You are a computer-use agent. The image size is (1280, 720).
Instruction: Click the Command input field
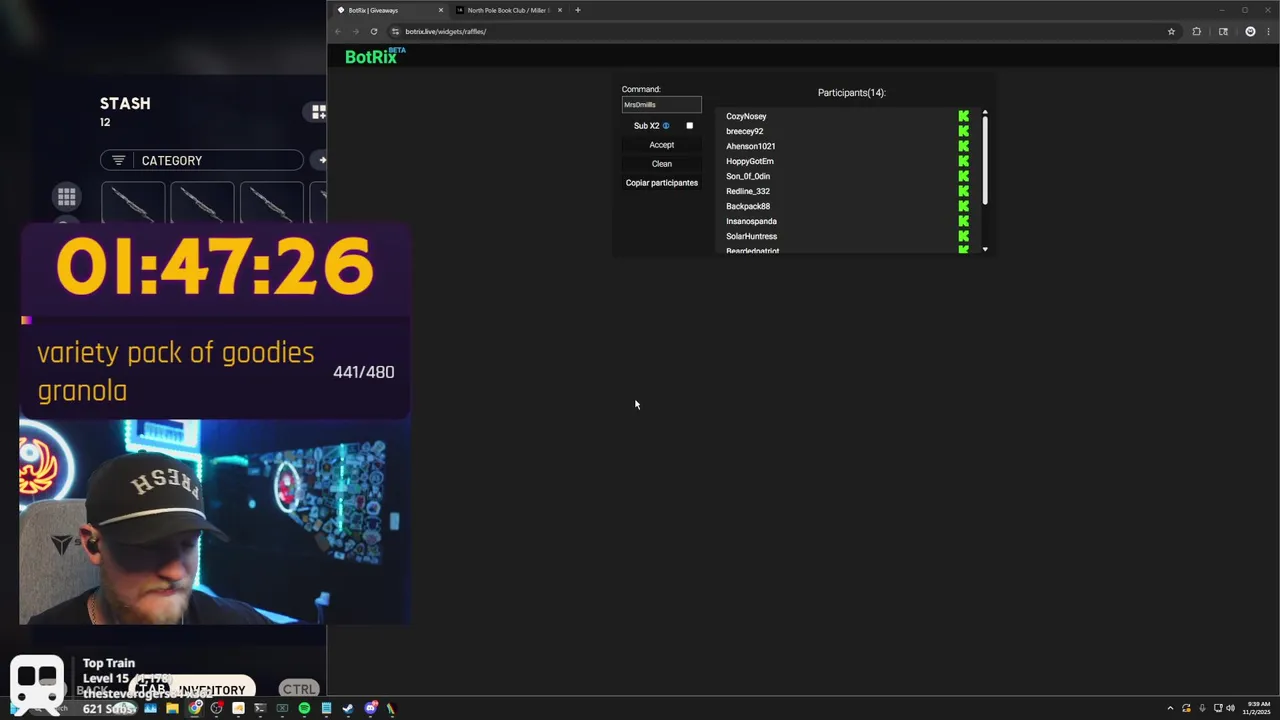[661, 104]
